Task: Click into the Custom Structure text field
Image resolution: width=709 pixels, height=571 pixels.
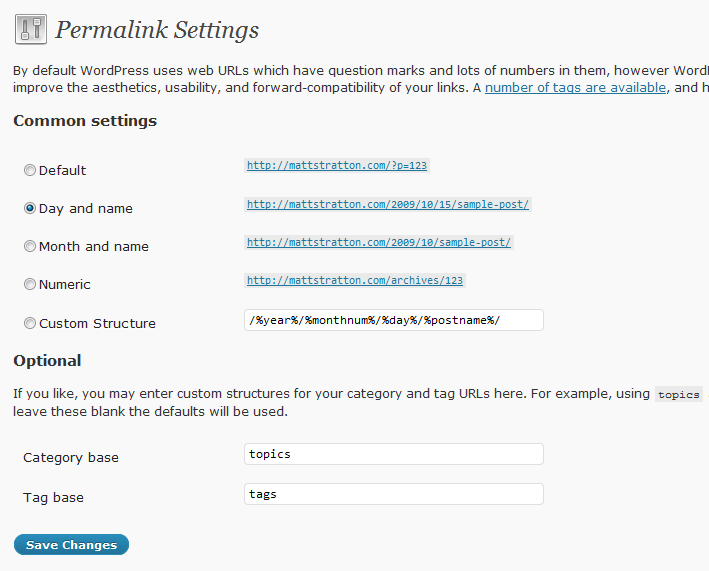Action: point(394,320)
